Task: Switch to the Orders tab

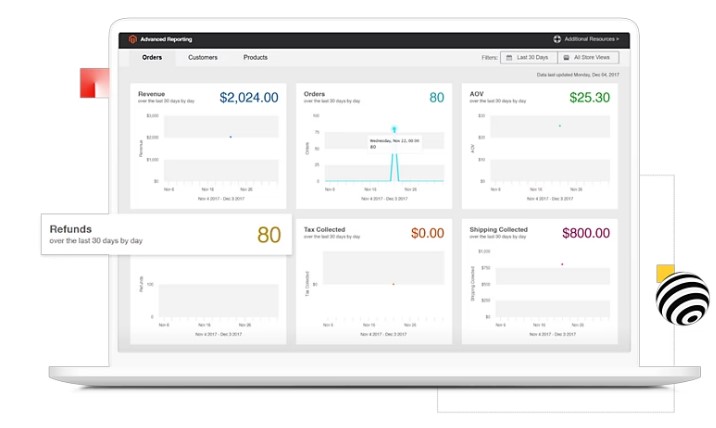Action: click(152, 58)
